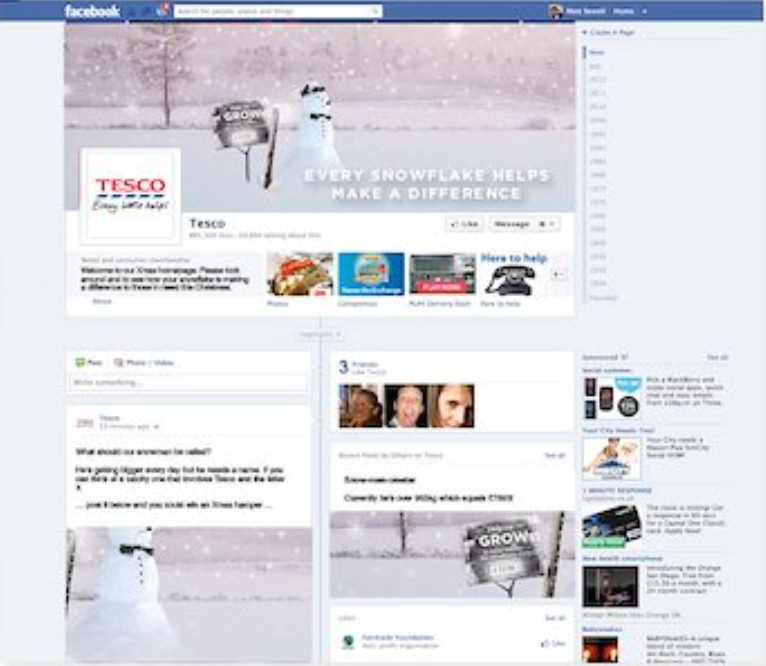Click See all for Recent Posts by Others
Viewport: 766px width, 666px height.
click(x=554, y=455)
